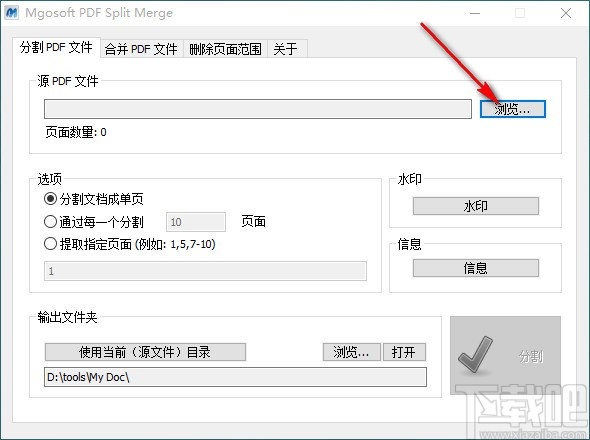The width and height of the screenshot is (590, 440).
Task: Minimize the Mgosoft PDF Split Merge window
Action: 475,14
